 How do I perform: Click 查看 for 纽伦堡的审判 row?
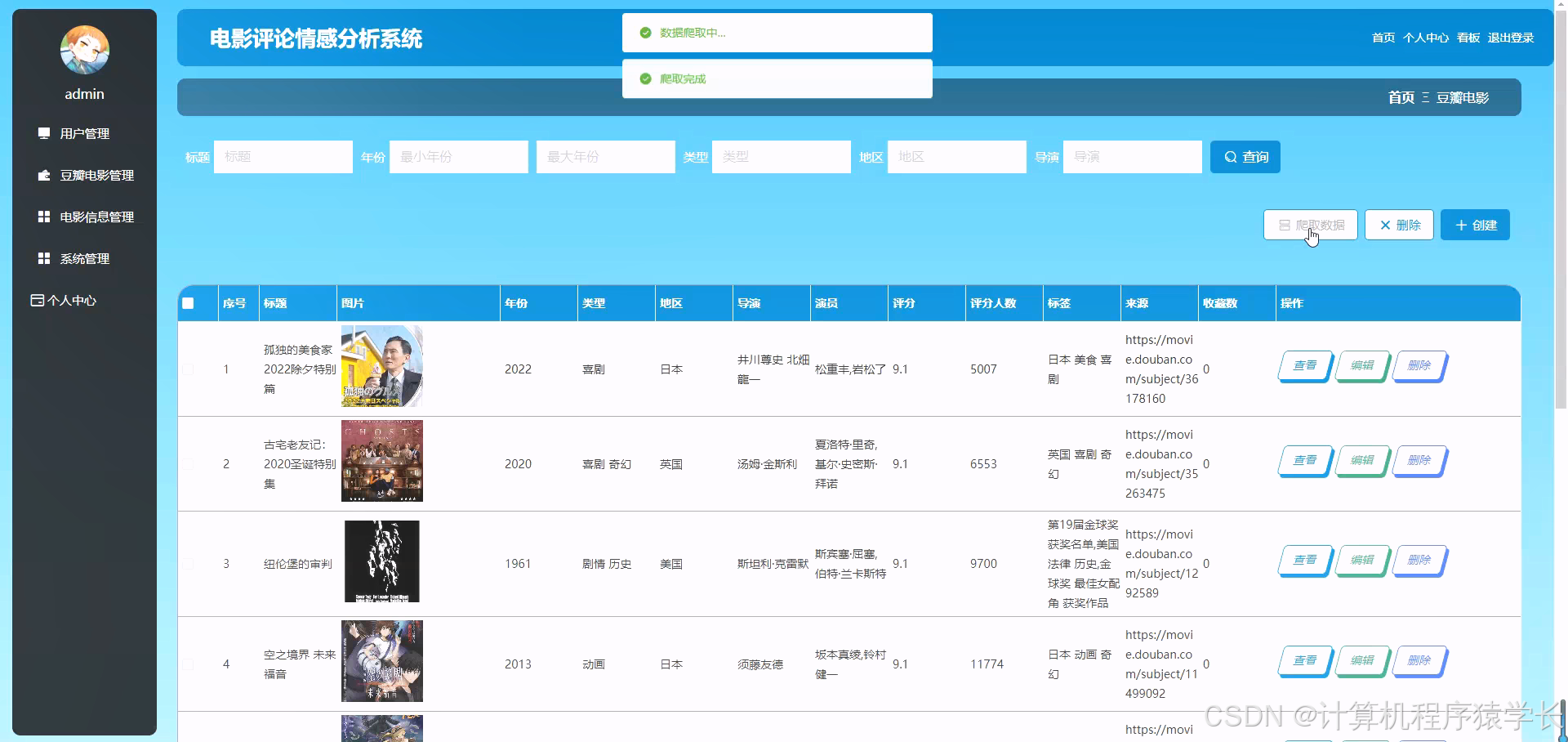(x=1305, y=560)
